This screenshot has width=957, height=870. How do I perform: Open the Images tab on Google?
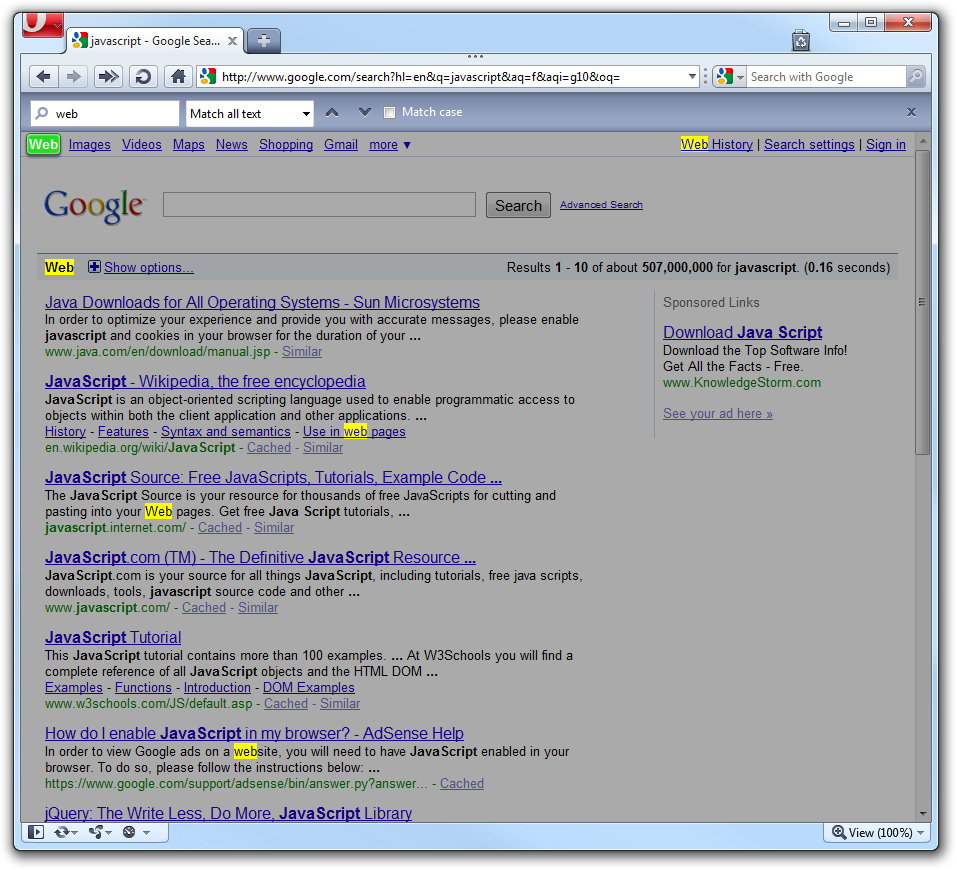pyautogui.click(x=90, y=145)
